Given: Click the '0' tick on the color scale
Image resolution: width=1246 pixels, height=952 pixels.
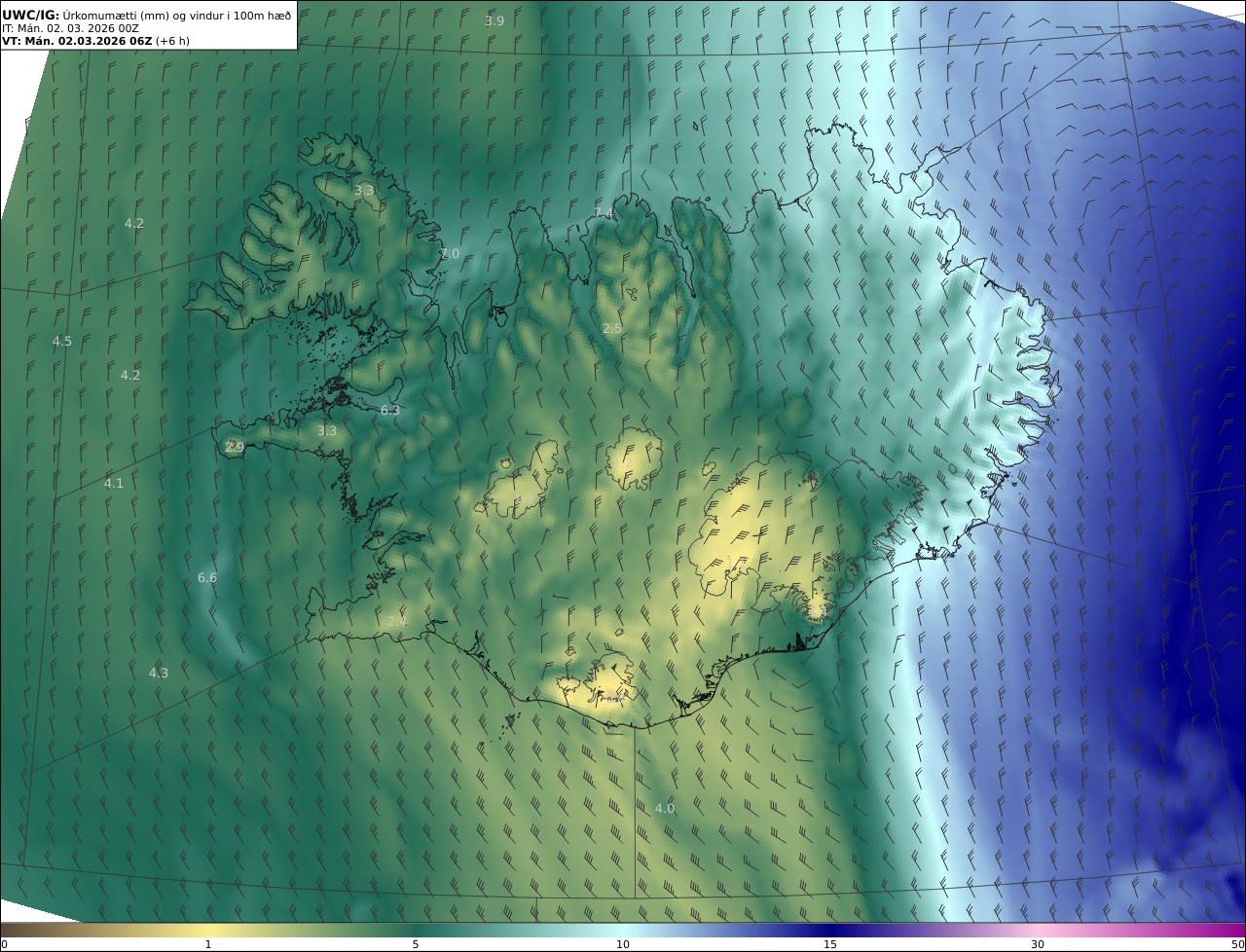Looking at the screenshot, I should pyautogui.click(x=4, y=944).
